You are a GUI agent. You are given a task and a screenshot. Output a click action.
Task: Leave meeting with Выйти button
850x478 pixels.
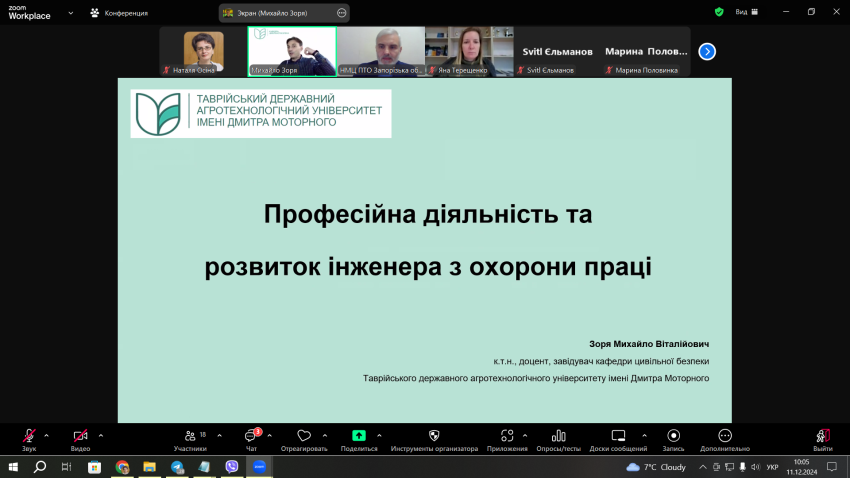tap(823, 440)
